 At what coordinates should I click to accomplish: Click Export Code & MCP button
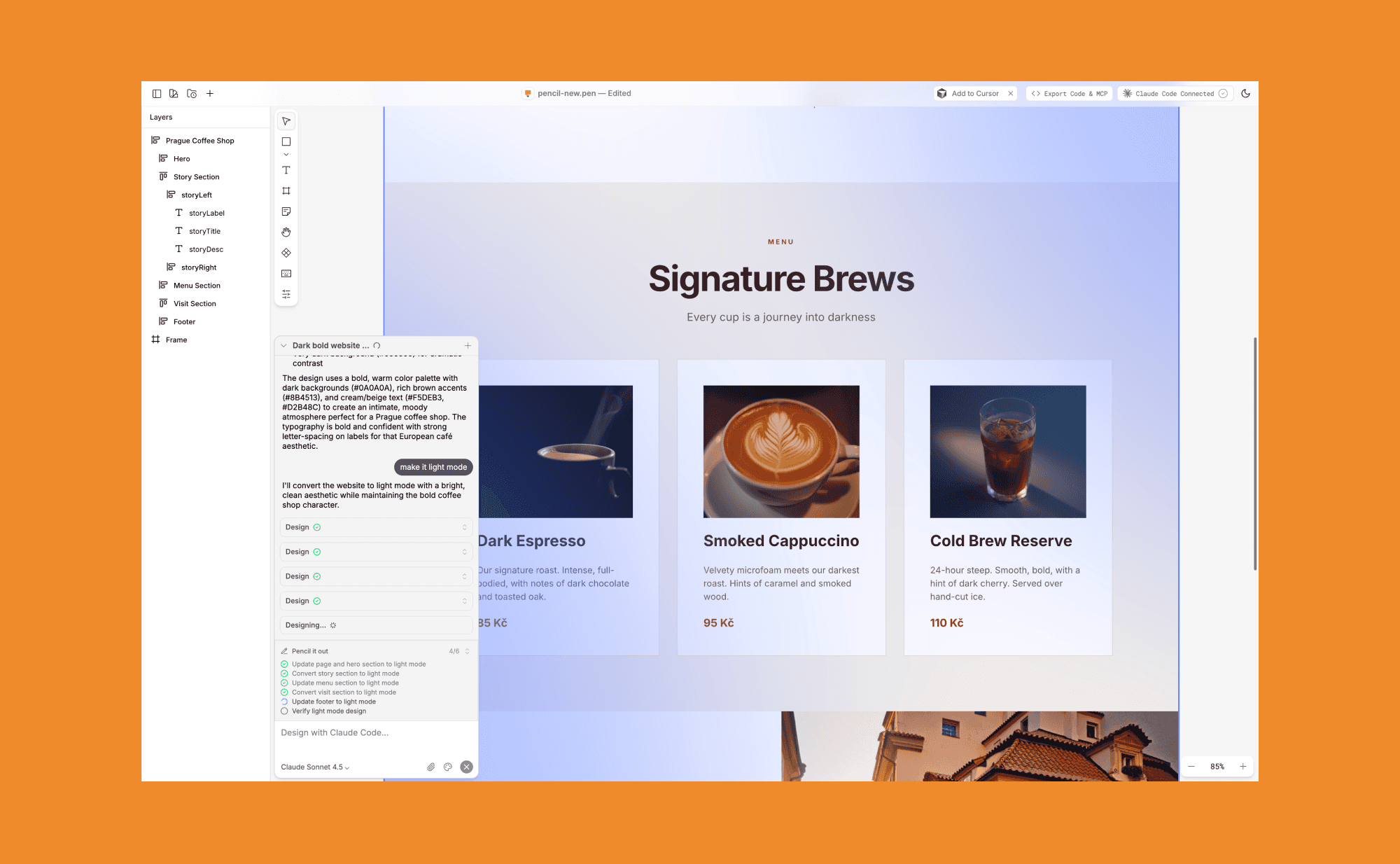point(1069,93)
